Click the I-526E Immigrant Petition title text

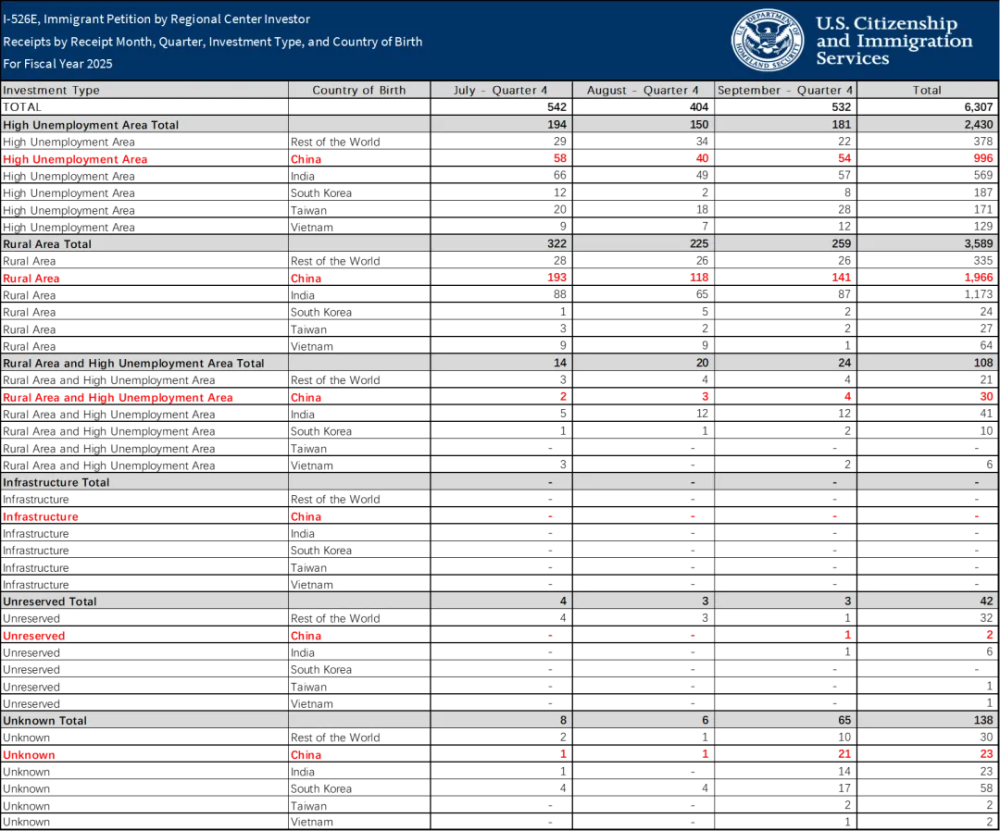(x=156, y=19)
